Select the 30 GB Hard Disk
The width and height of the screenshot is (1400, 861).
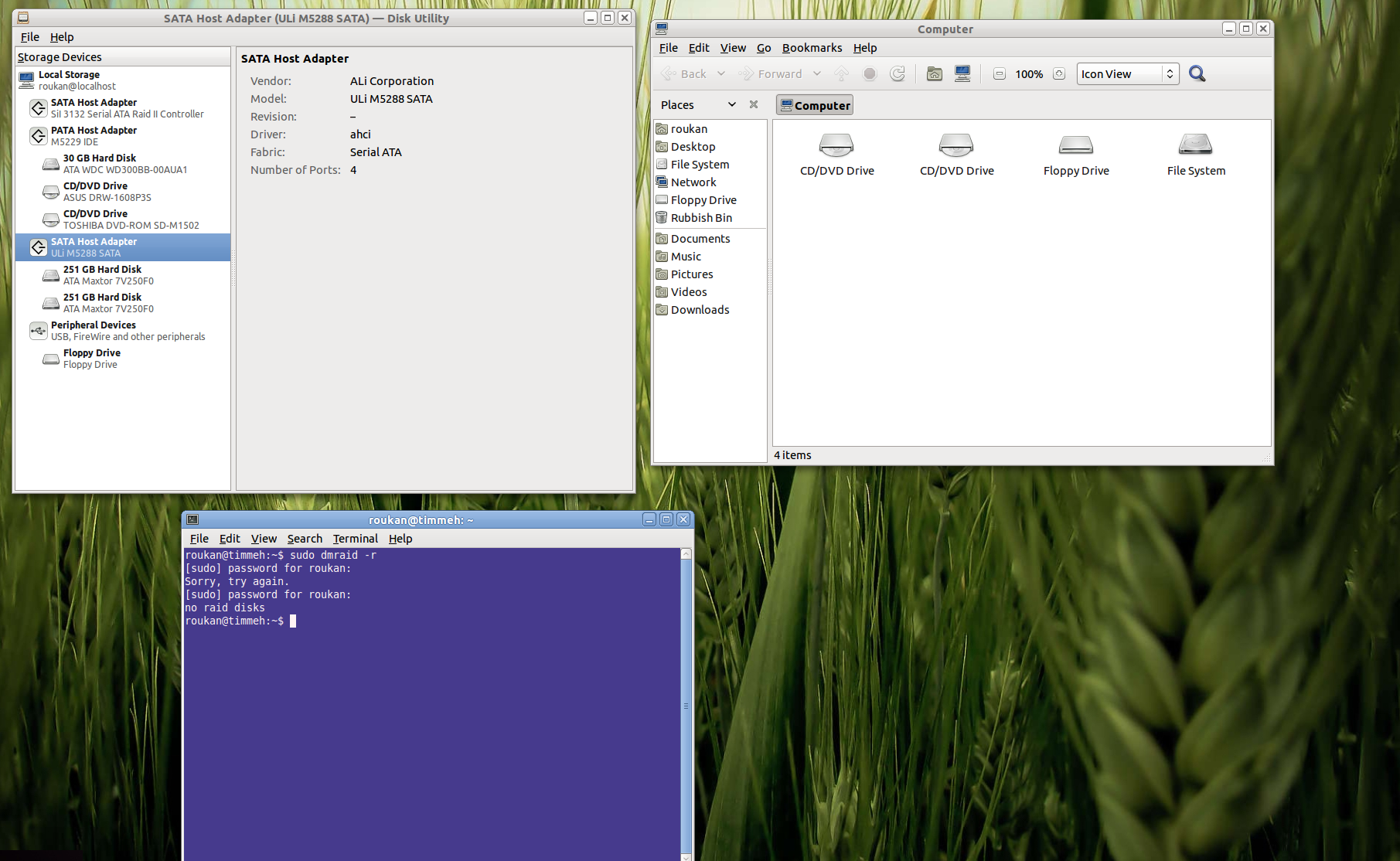tap(123, 164)
